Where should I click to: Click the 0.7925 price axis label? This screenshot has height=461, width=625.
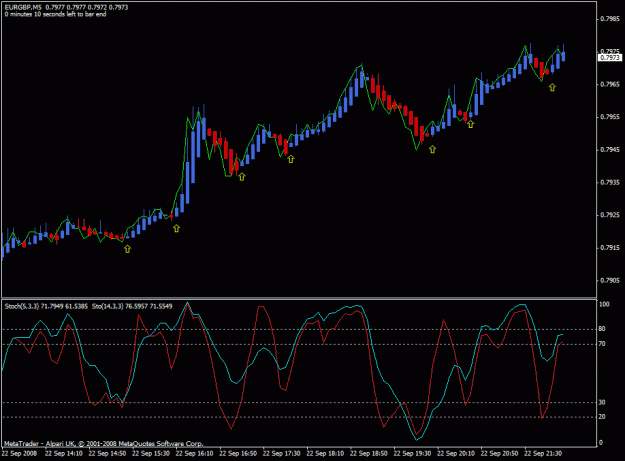(610, 215)
